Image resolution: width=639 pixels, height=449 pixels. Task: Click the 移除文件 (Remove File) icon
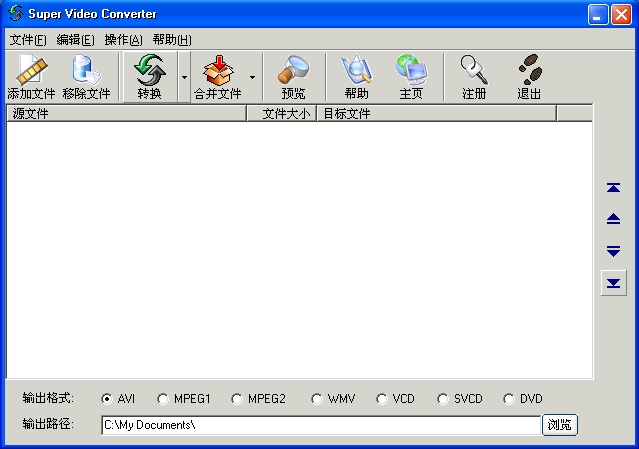86,77
